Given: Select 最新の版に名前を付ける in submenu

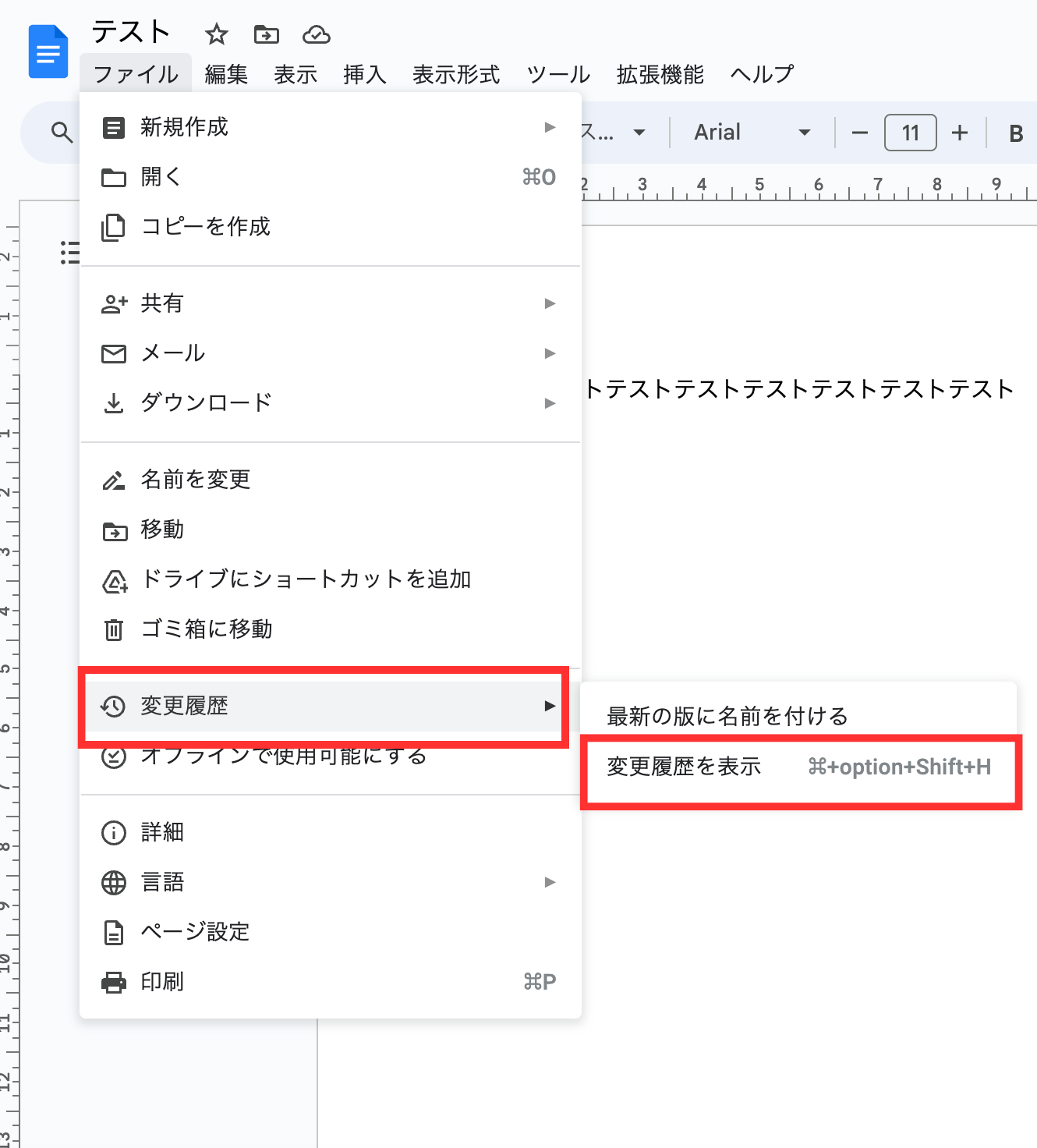Looking at the screenshot, I should [798, 716].
